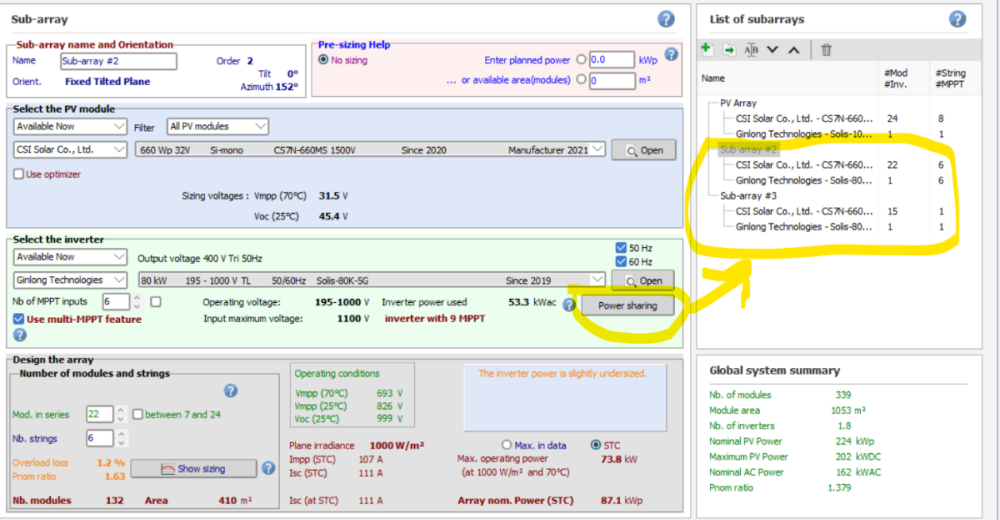
Task: Open help for List of subarrays
Action: coord(957,19)
